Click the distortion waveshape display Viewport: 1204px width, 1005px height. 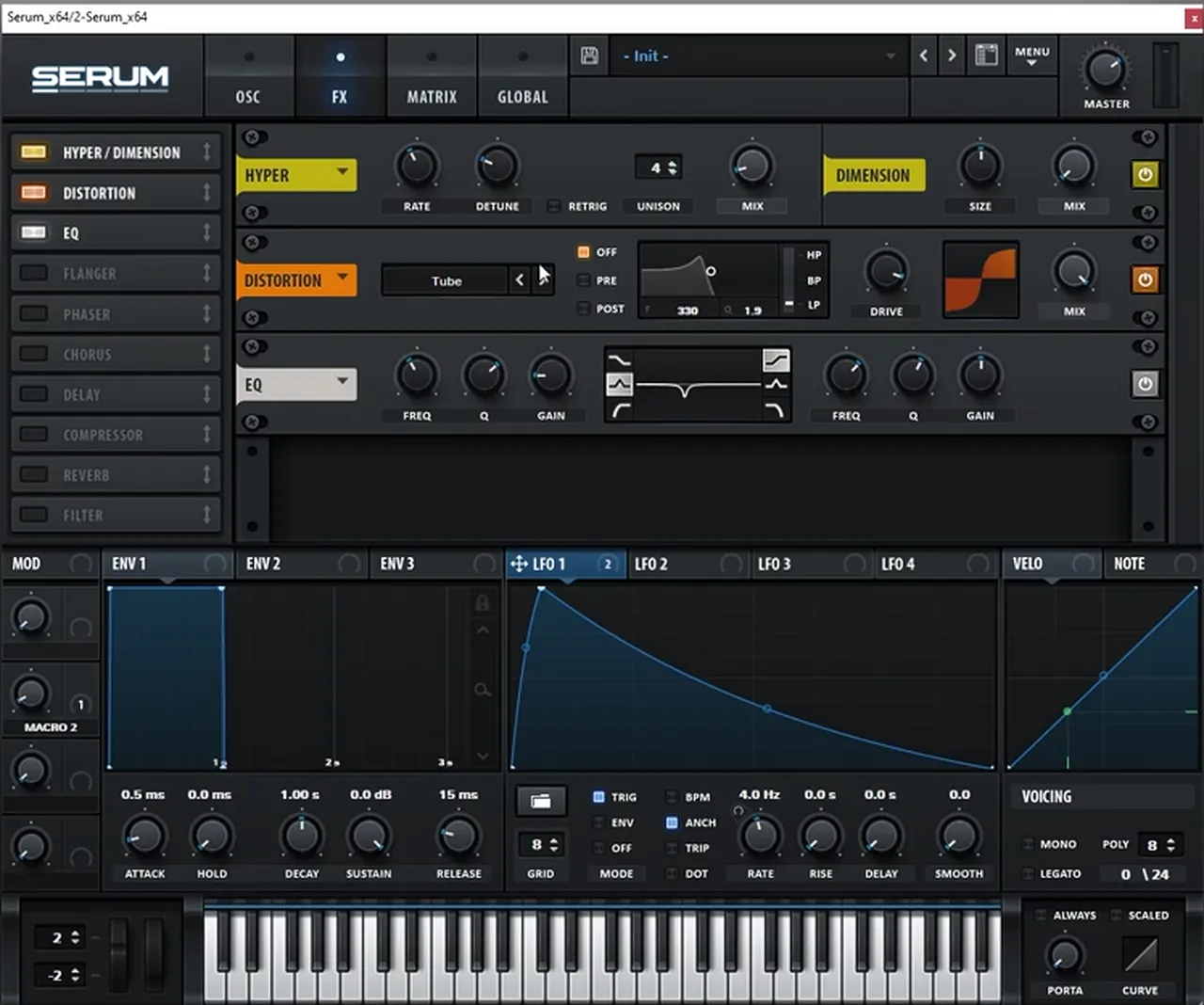pos(981,279)
